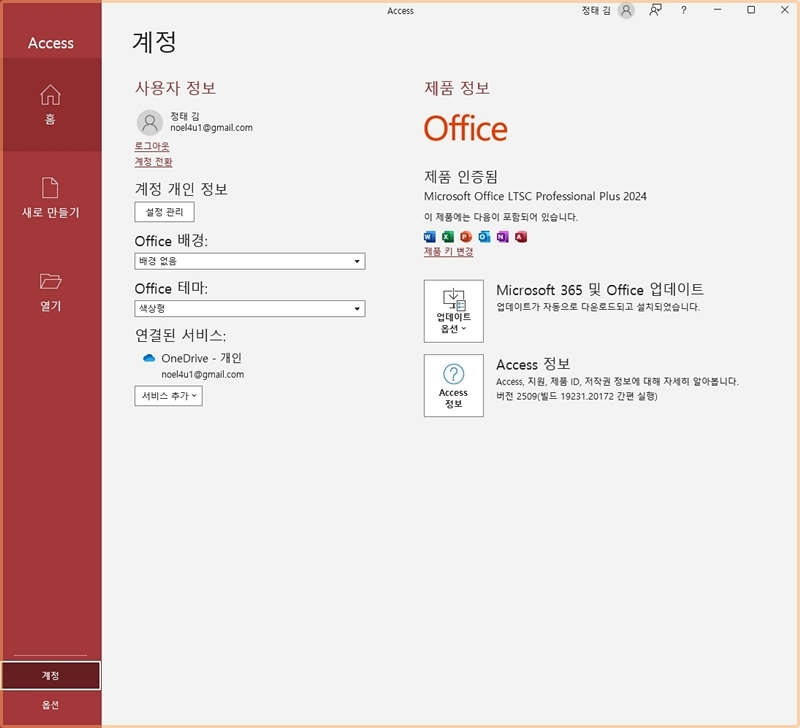
Task: Expand the 서비스 추가 dropdown button
Action: point(168,396)
